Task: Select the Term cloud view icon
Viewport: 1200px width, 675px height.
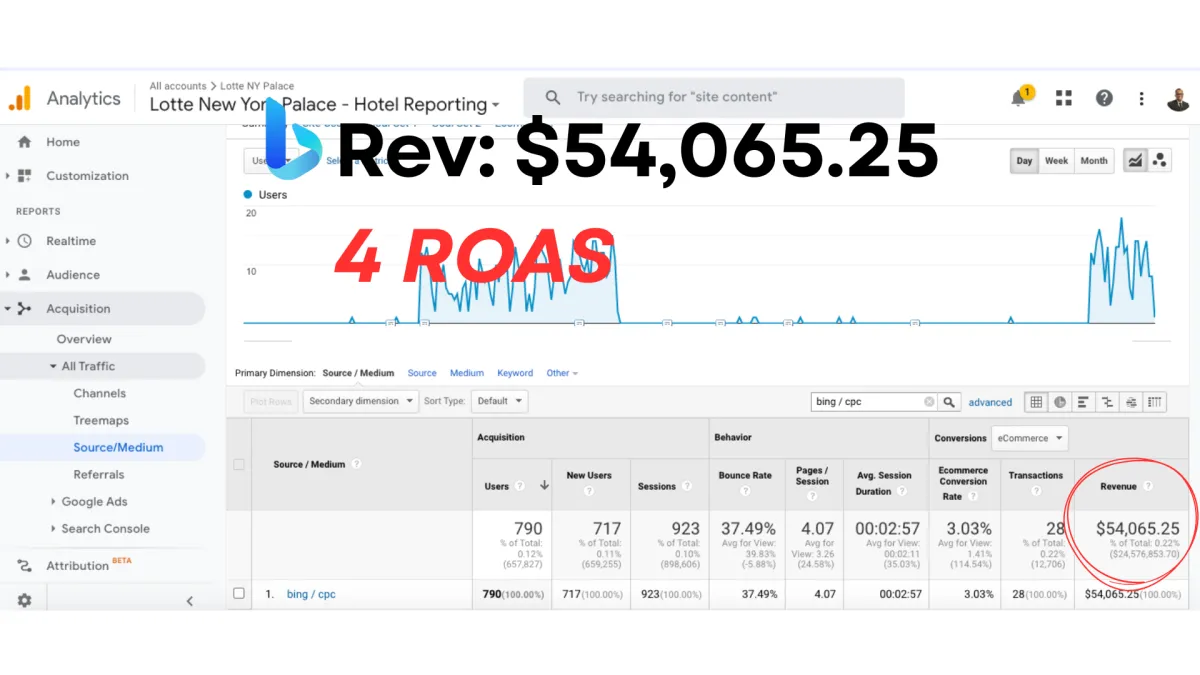Action: point(1131,402)
